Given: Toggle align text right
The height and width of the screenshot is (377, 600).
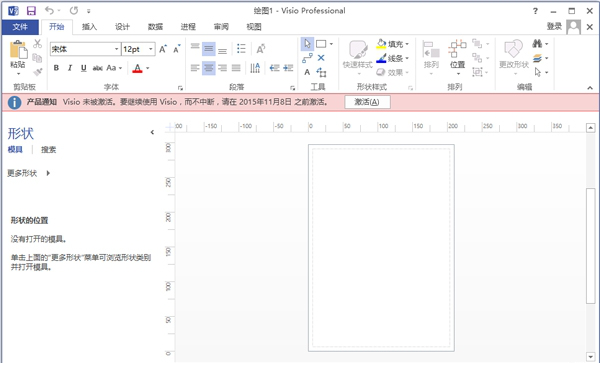Looking at the screenshot, I should [x=222, y=68].
